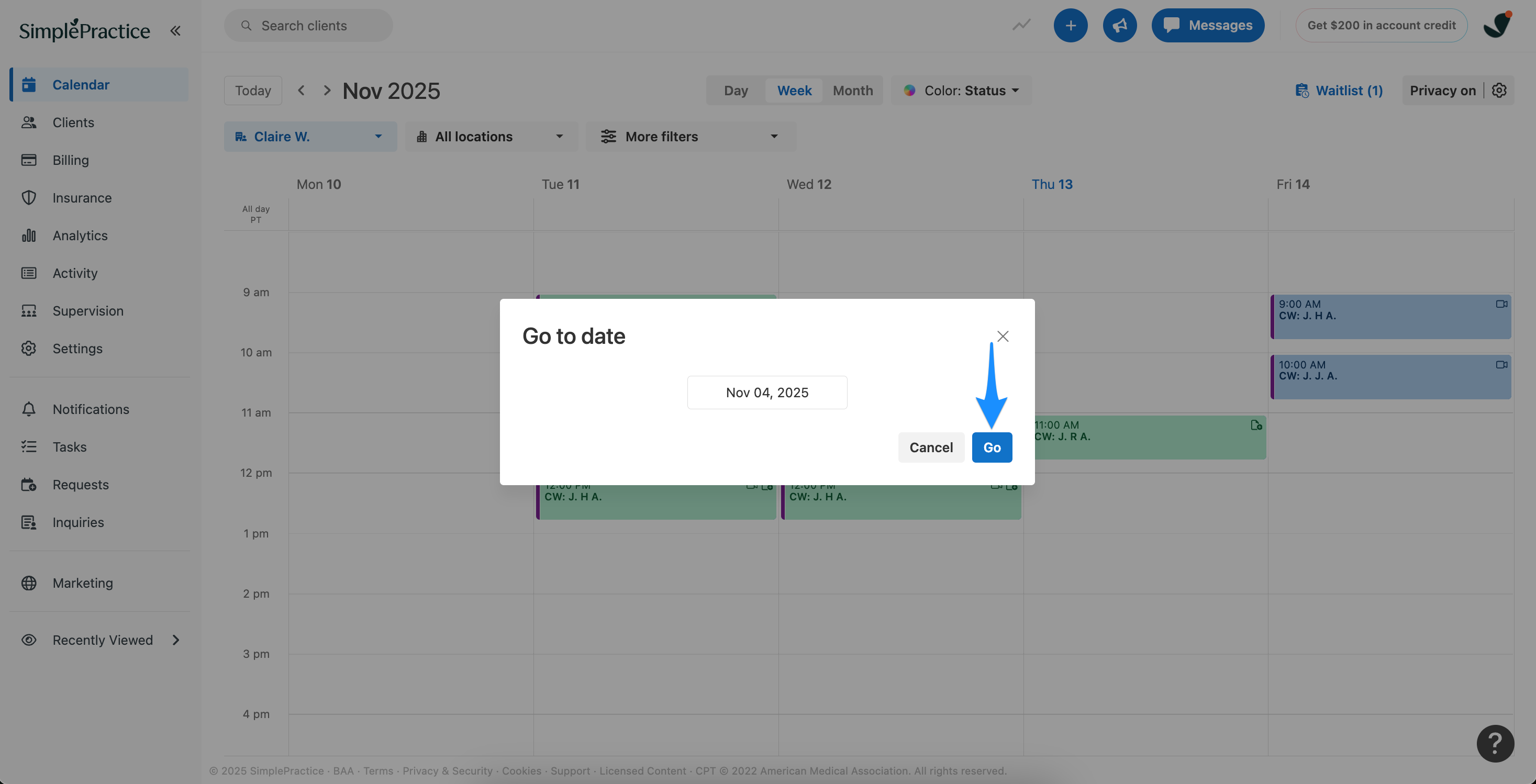Click video icon on Friday 9:00 AM appointment
Image resolution: width=1536 pixels, height=784 pixels.
pos(1501,304)
